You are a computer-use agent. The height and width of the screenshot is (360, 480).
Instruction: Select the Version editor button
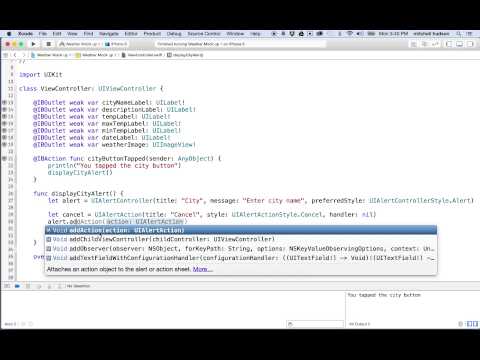[435, 44]
